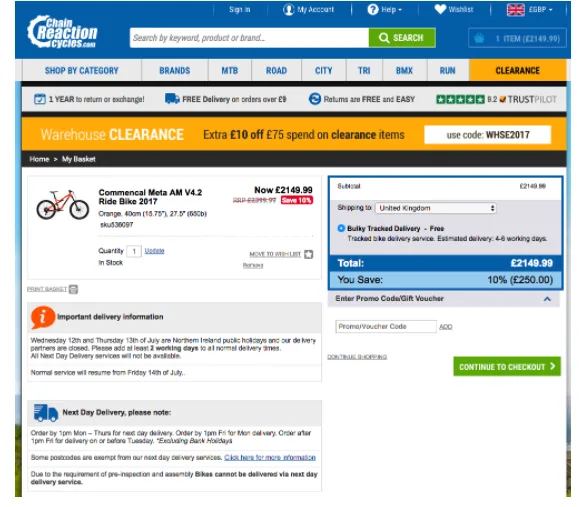The height and width of the screenshot is (507, 585).
Task: Click the move to wish list star icon
Action: click(309, 254)
